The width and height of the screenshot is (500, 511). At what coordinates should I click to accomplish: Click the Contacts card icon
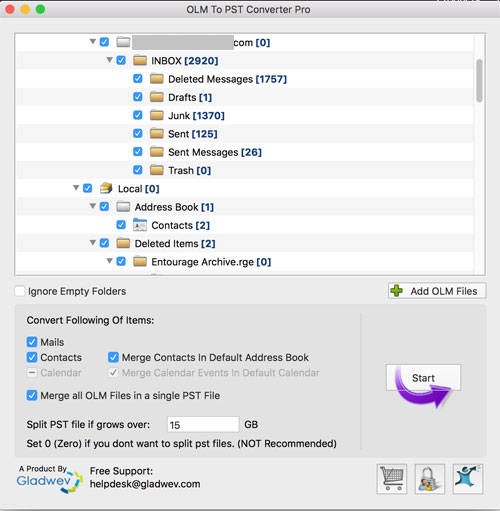pyautogui.click(x=140, y=225)
